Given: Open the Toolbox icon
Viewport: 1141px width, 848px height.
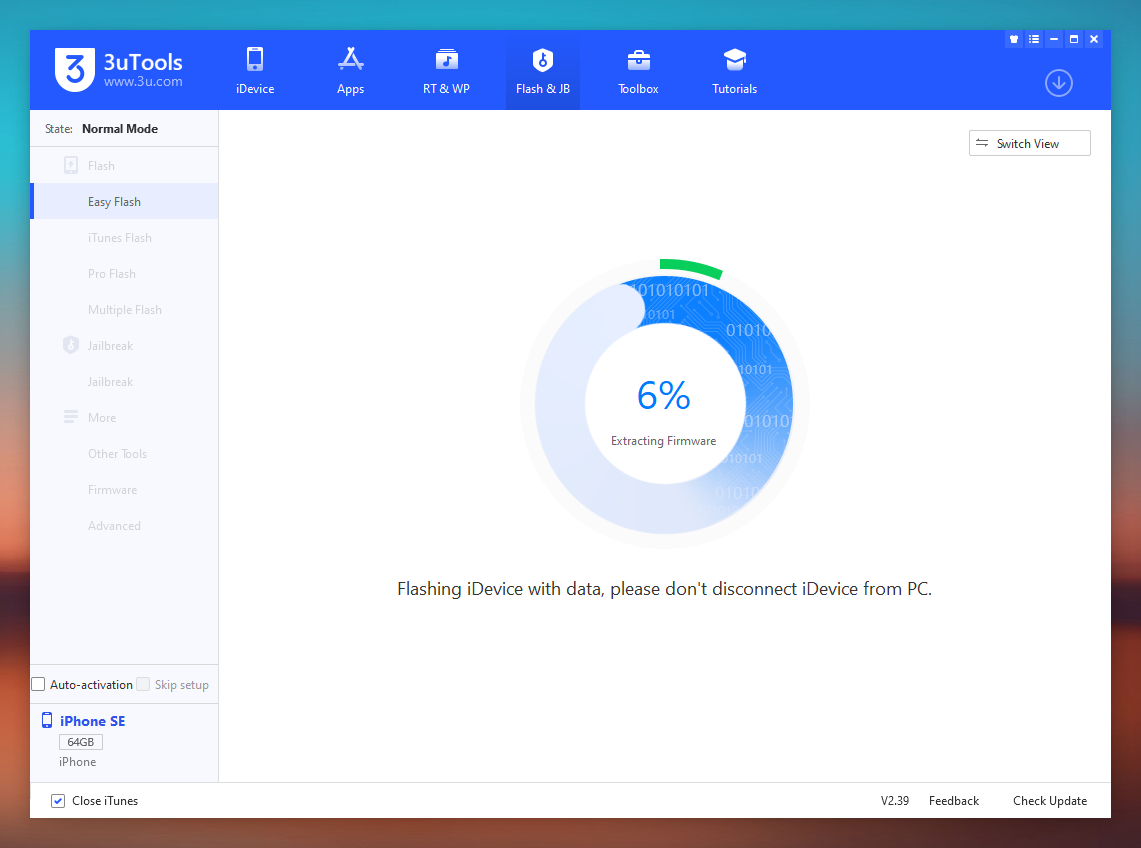Looking at the screenshot, I should click(x=638, y=60).
